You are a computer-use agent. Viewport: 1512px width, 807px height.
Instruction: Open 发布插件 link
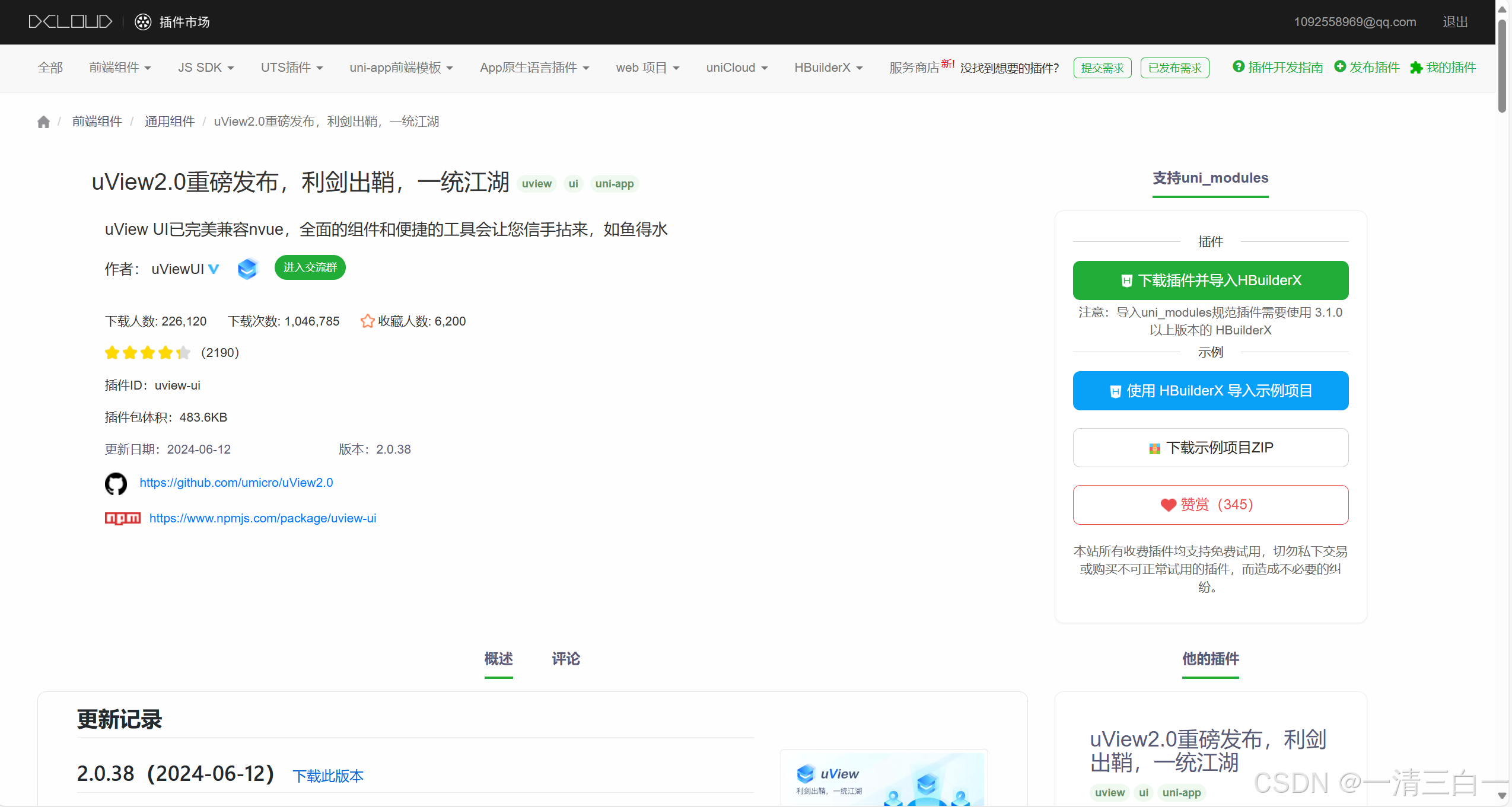[1374, 68]
